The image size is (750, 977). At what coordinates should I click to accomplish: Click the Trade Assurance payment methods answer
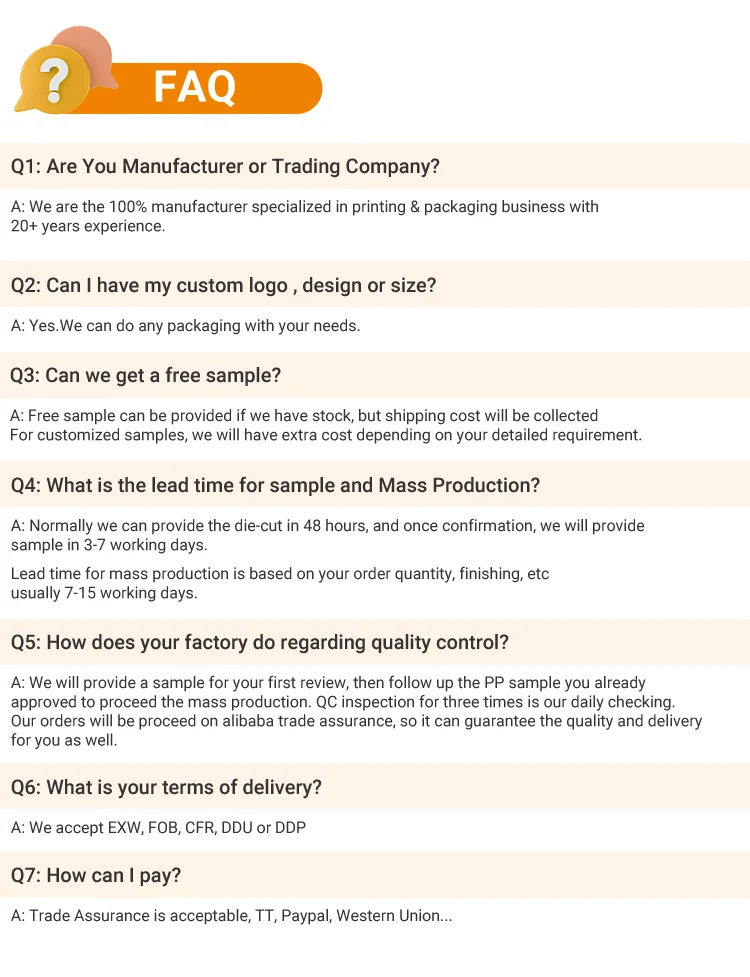click(232, 916)
